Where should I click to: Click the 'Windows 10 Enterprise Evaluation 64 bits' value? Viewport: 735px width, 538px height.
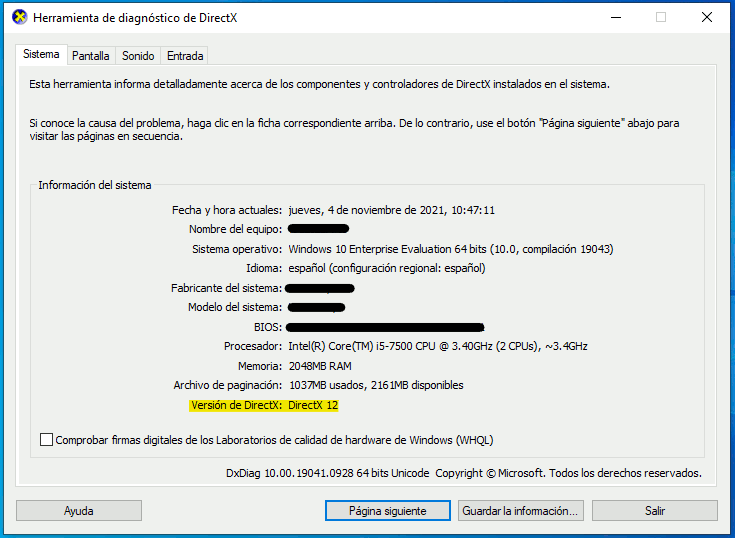coord(387,249)
